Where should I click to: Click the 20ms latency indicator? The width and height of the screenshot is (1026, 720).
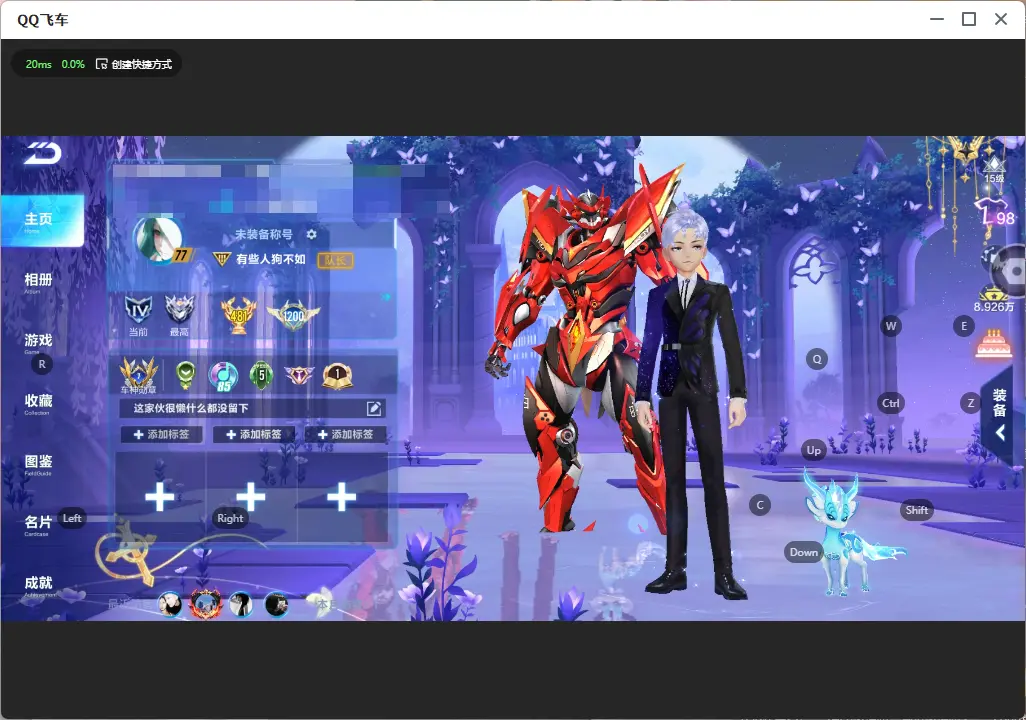(x=39, y=64)
